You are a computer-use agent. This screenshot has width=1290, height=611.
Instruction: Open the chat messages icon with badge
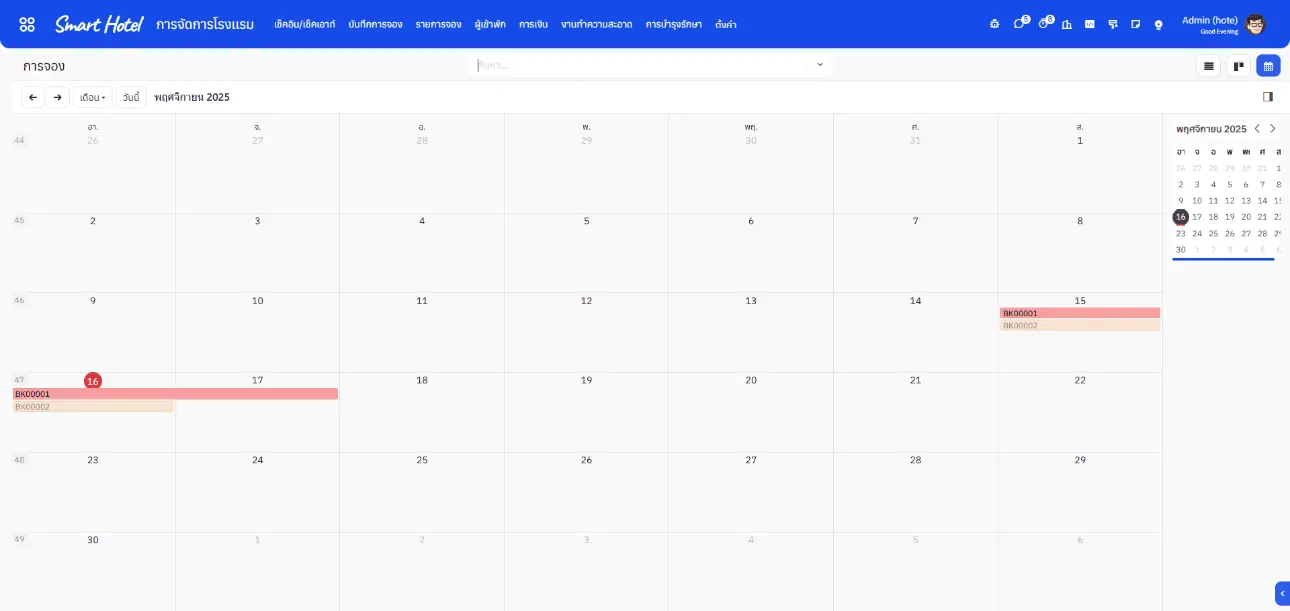[1019, 23]
